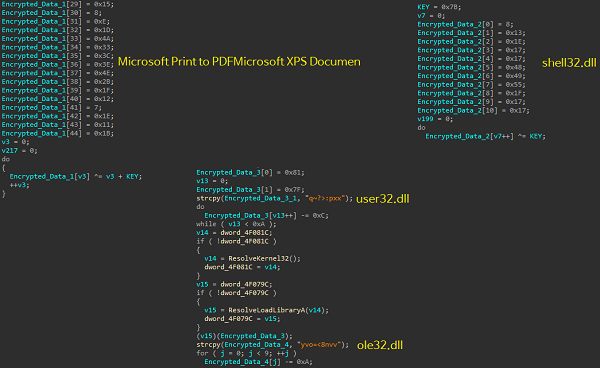This screenshot has height=368, width=600.
Task: Click the line Encrypted_Data_1[40] = 0x12
Action: click(58, 99)
